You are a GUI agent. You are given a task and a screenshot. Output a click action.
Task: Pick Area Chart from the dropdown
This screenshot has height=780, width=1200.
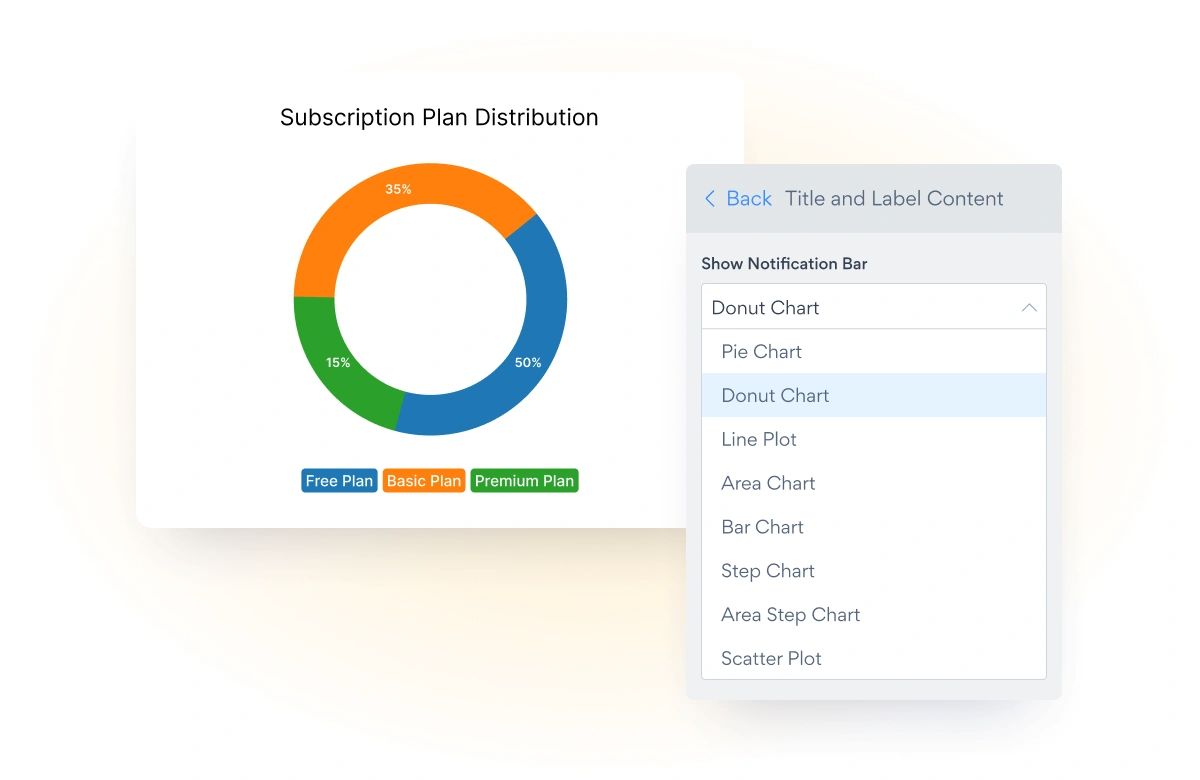pos(768,484)
